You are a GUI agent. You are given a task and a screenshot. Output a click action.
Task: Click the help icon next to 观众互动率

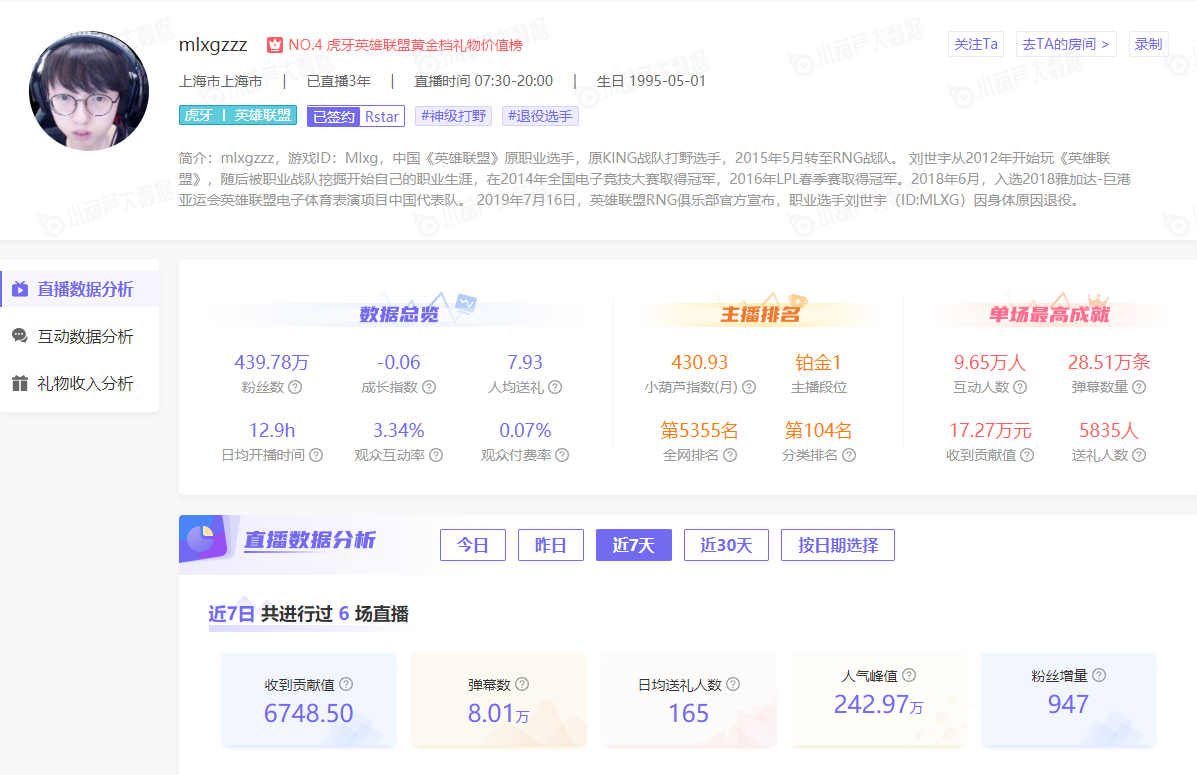click(x=436, y=455)
